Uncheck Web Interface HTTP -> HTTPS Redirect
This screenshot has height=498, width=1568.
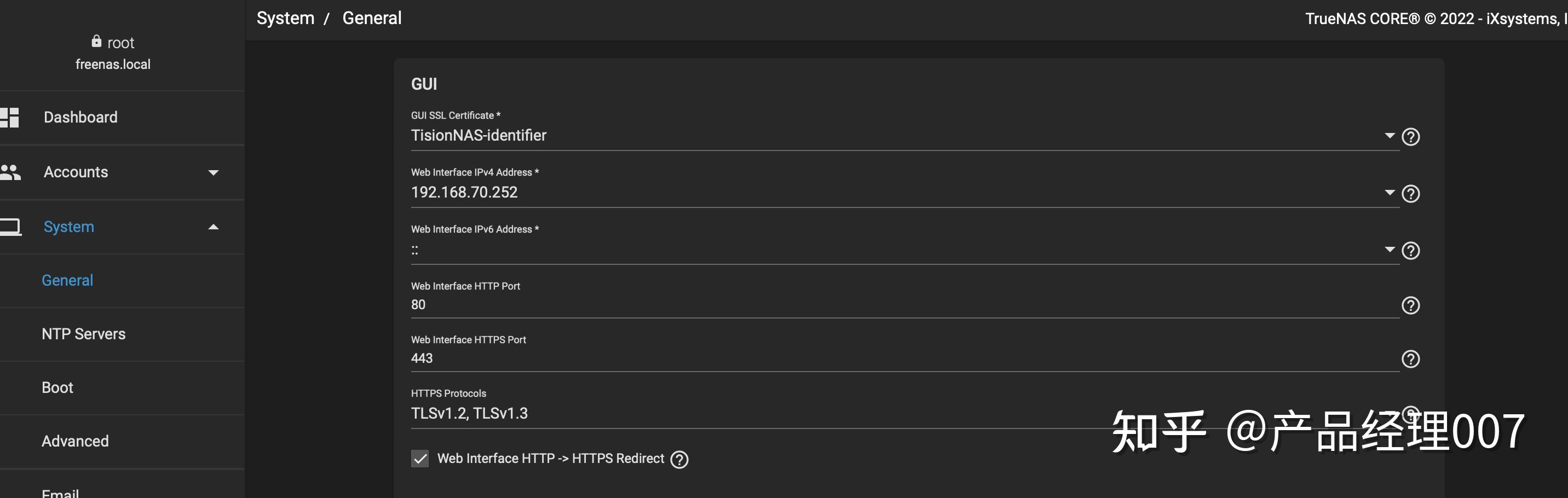pos(419,459)
